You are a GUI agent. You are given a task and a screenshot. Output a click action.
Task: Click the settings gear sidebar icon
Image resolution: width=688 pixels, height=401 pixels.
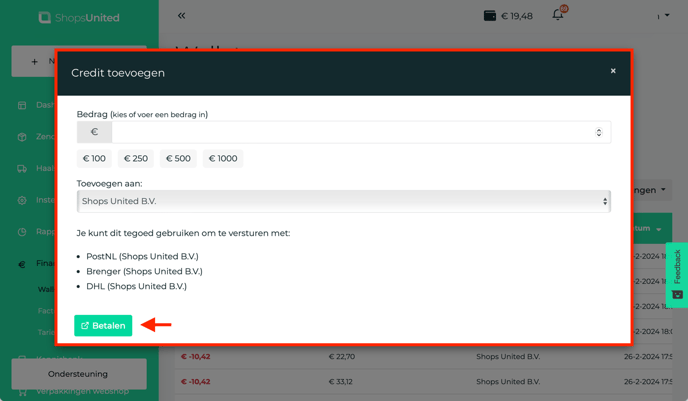coord(22,200)
